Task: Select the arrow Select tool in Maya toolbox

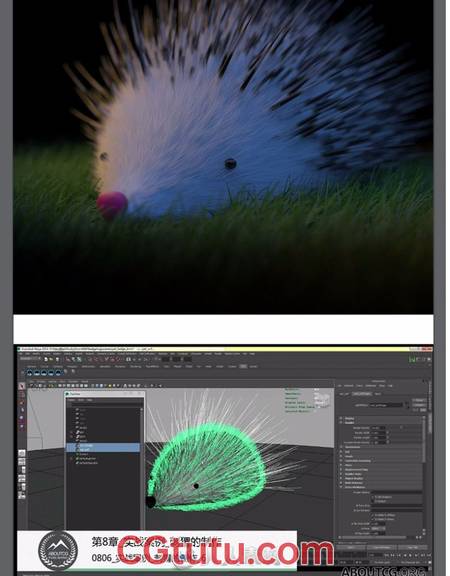Action: pyautogui.click(x=22, y=386)
